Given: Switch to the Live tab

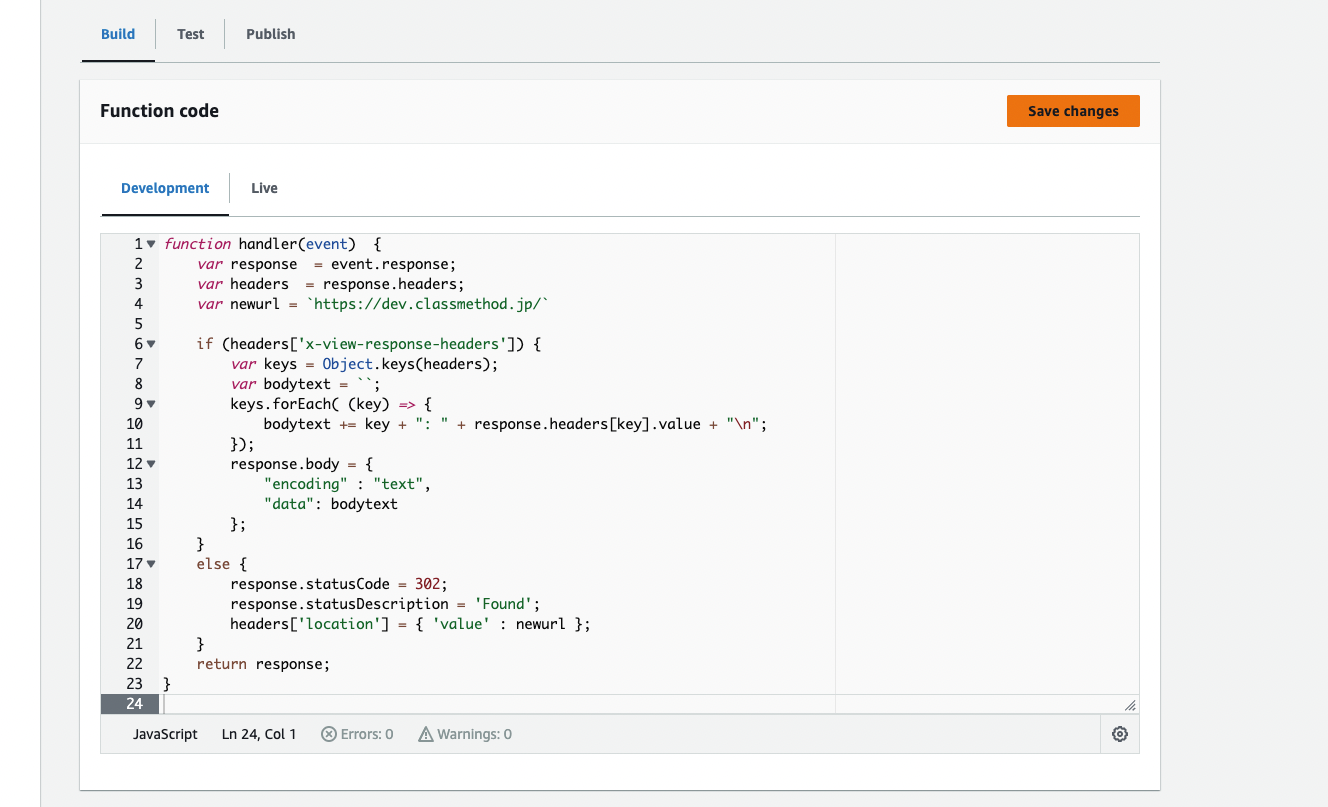Looking at the screenshot, I should click(x=264, y=187).
